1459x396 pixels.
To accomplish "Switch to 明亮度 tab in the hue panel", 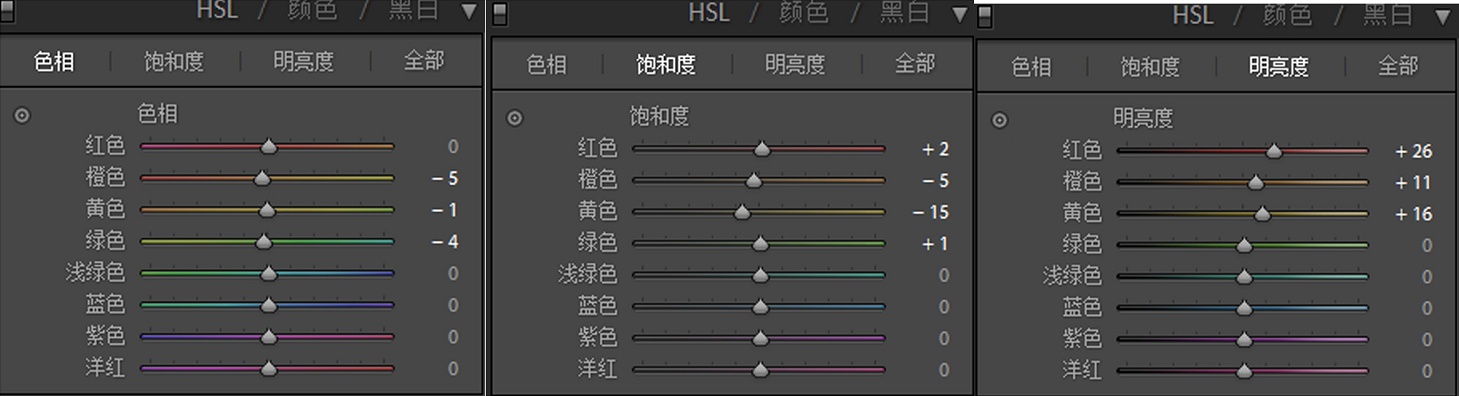I will pos(304,62).
